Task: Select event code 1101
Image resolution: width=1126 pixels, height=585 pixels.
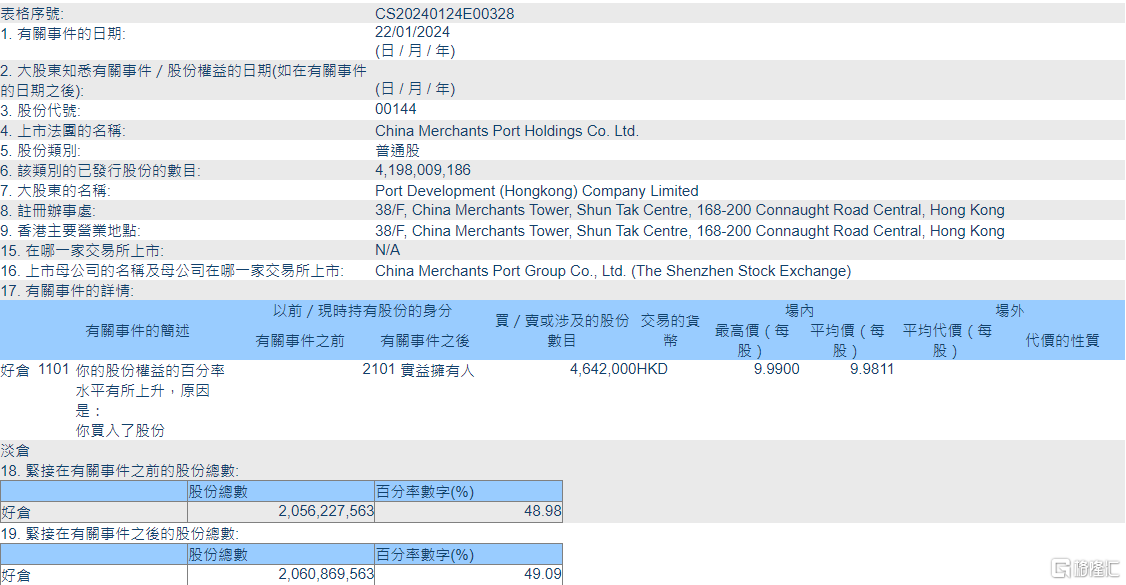Action: click(x=53, y=369)
